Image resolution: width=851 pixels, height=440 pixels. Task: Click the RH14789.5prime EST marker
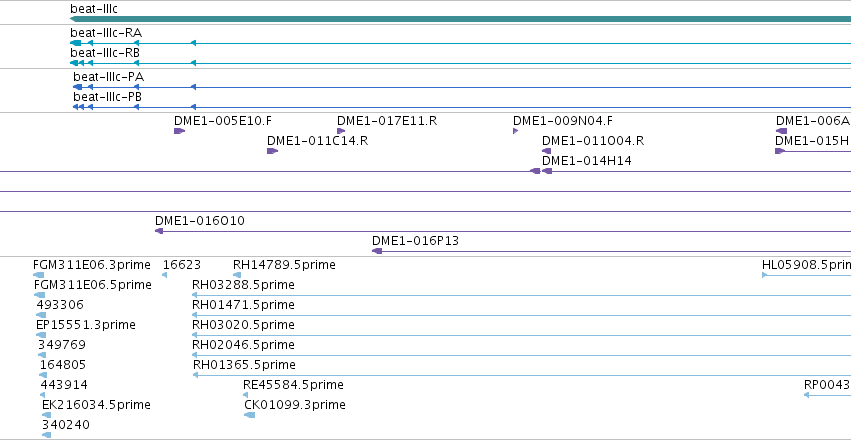237,275
